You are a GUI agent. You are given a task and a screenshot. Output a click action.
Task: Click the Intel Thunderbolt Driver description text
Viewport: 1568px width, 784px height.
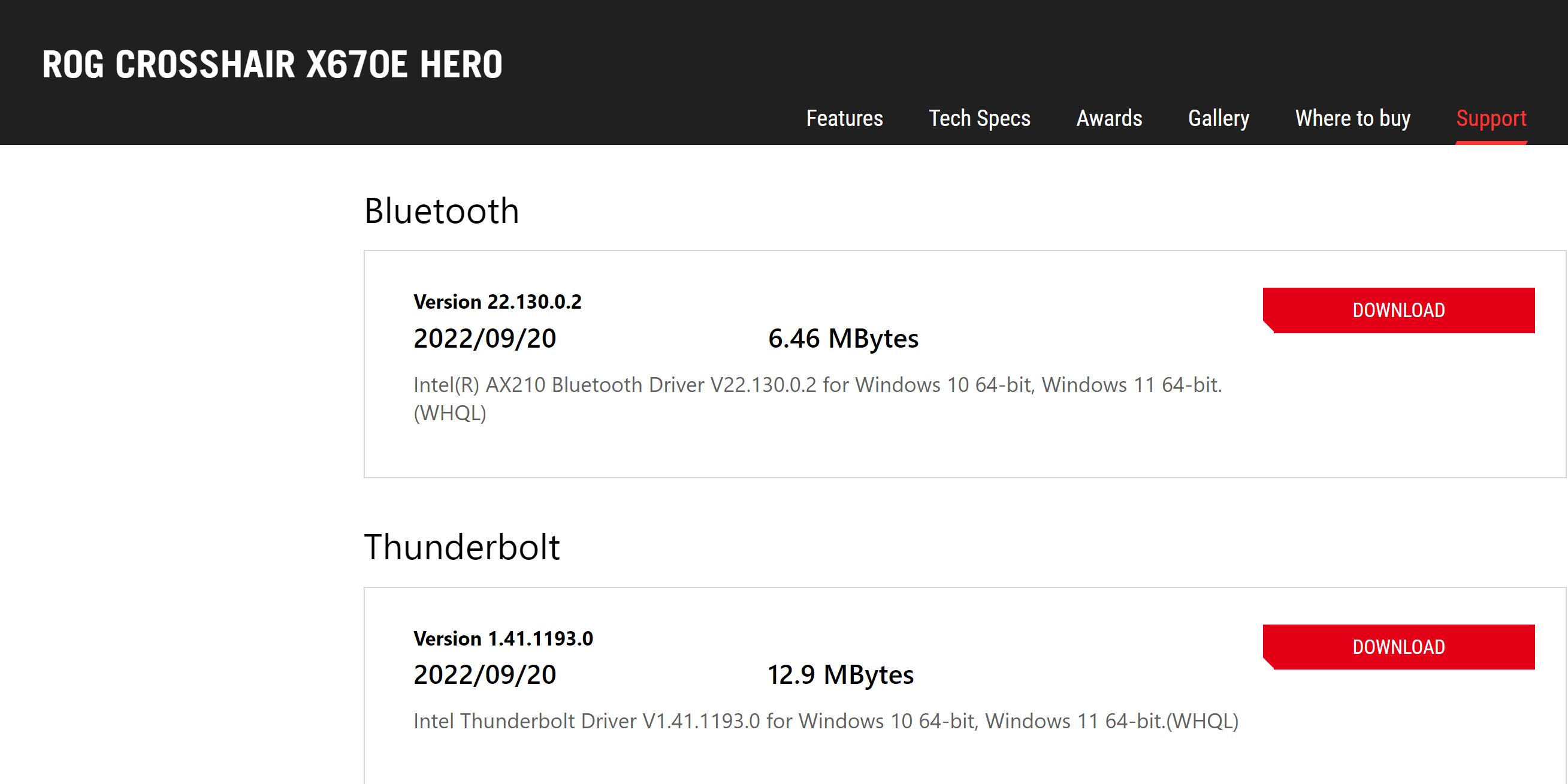coord(826,721)
